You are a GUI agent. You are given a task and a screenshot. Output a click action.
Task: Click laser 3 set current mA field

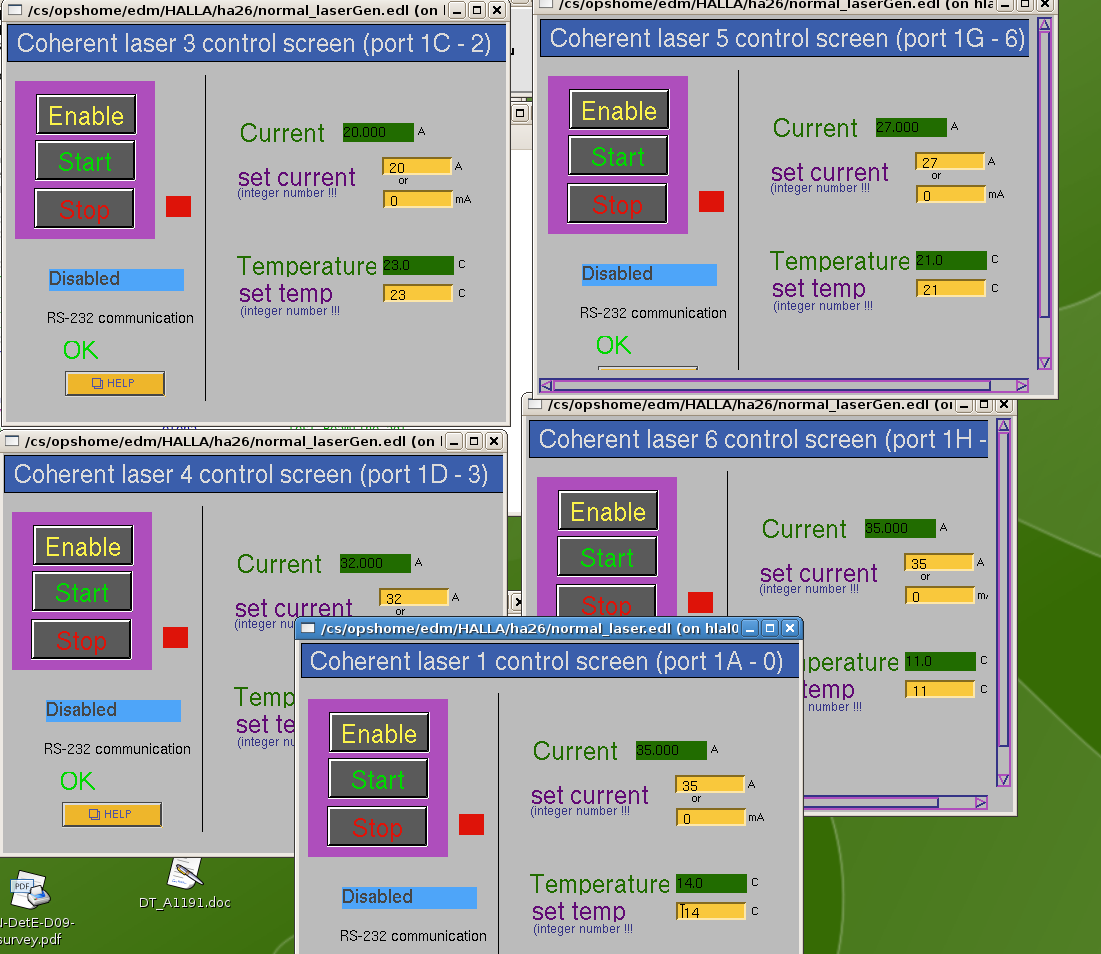[x=417, y=200]
